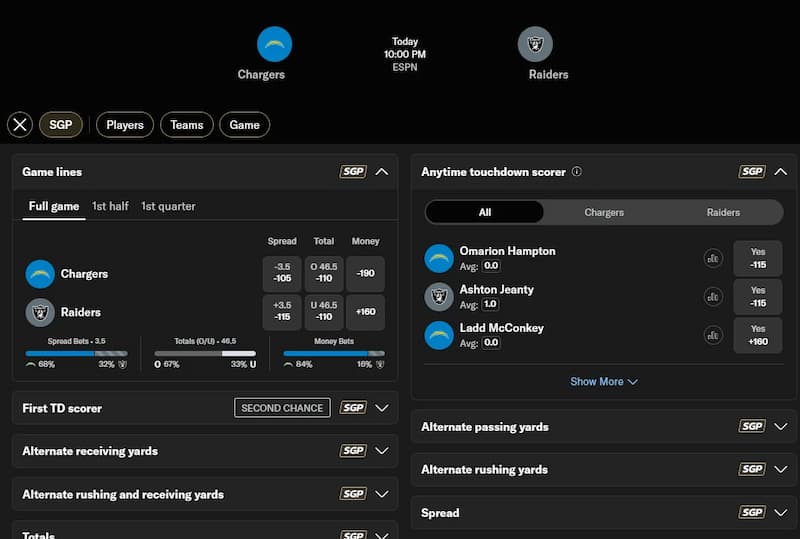Click info icon next to Anytime touchdown scorer
Viewport: 800px width, 539px height.
click(577, 172)
